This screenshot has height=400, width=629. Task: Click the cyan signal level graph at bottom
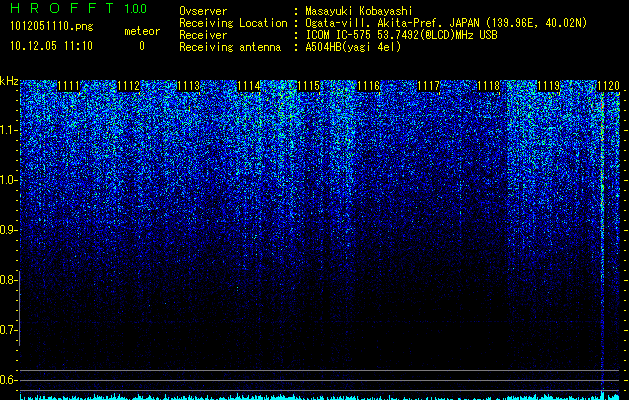coord(320,396)
